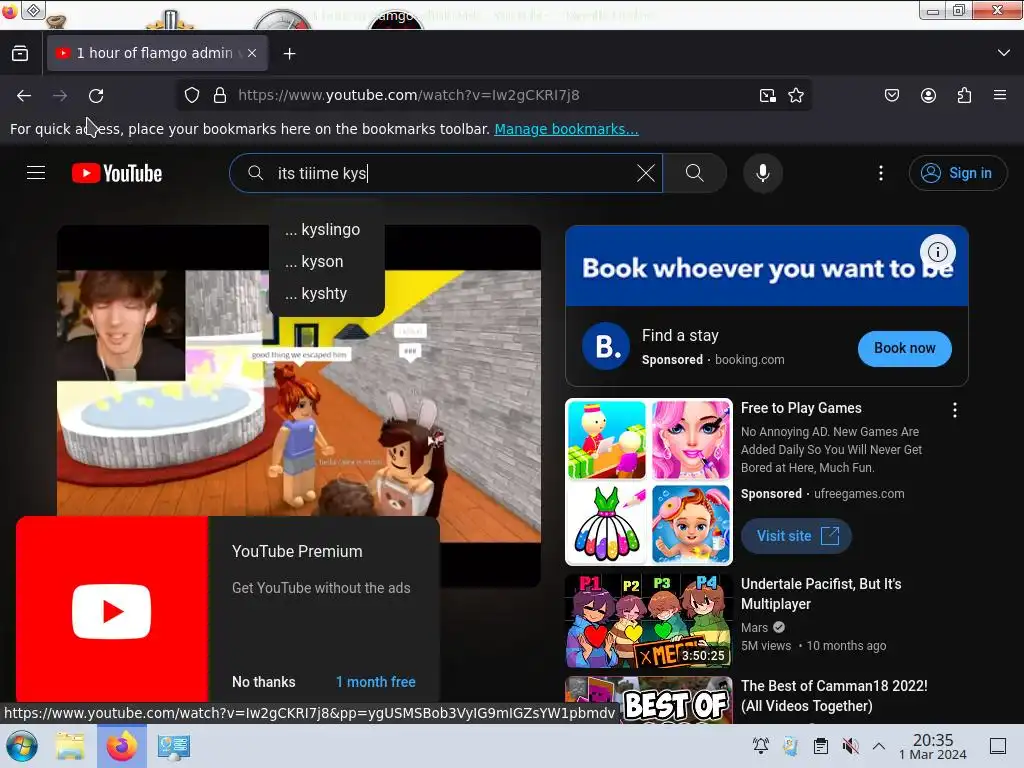Click the Firefox taskbar icon

point(121,746)
